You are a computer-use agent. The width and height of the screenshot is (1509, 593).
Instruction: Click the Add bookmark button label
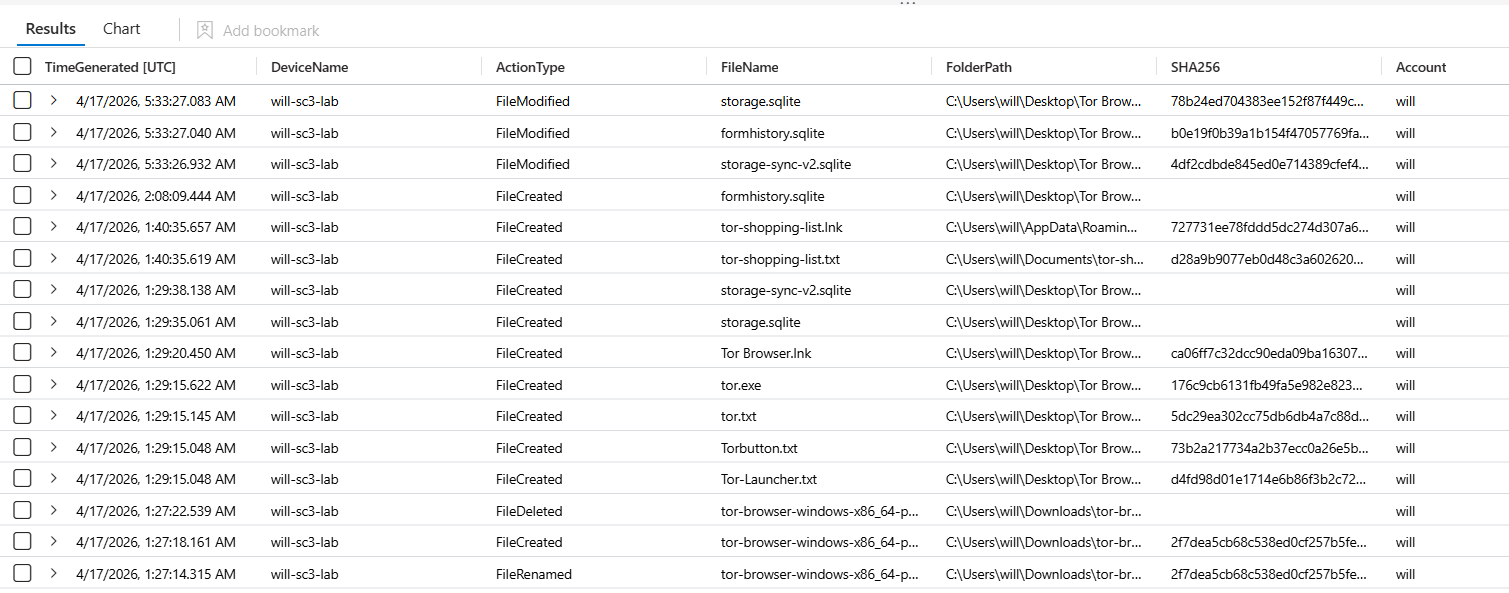[x=271, y=31]
